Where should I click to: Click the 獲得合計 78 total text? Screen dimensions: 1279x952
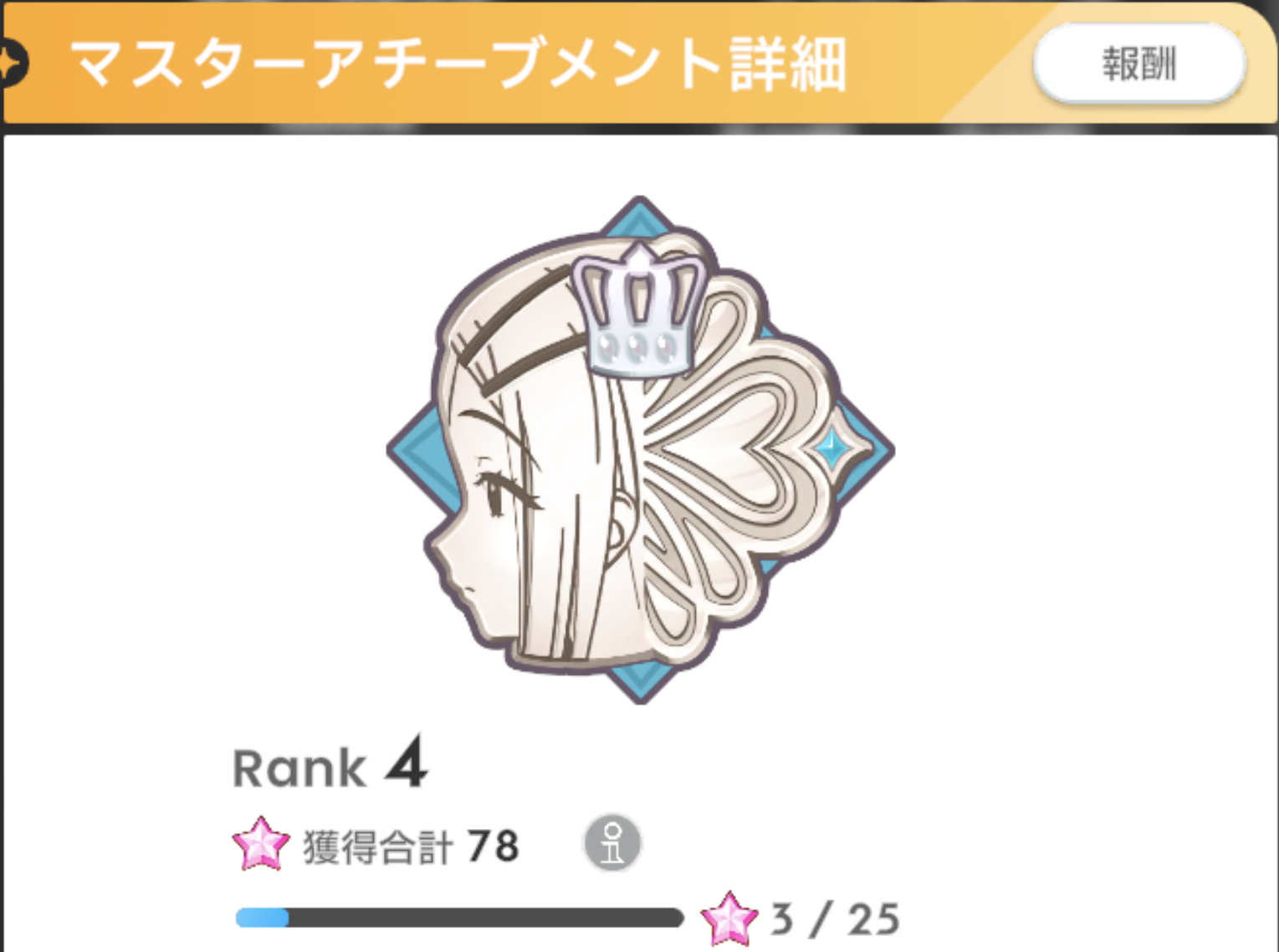coord(411,846)
